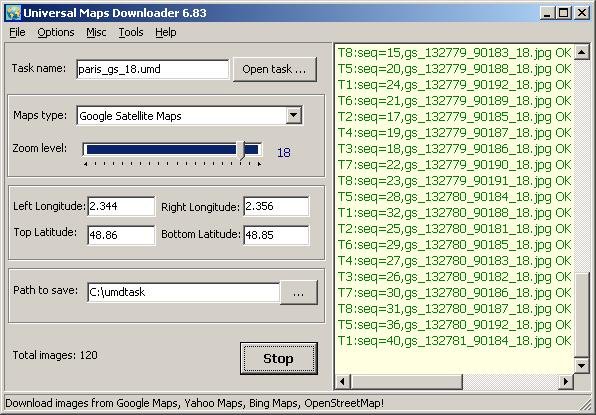
Task: Click log line T4:seq=27 gs_132780_90183
Action: coord(454,261)
